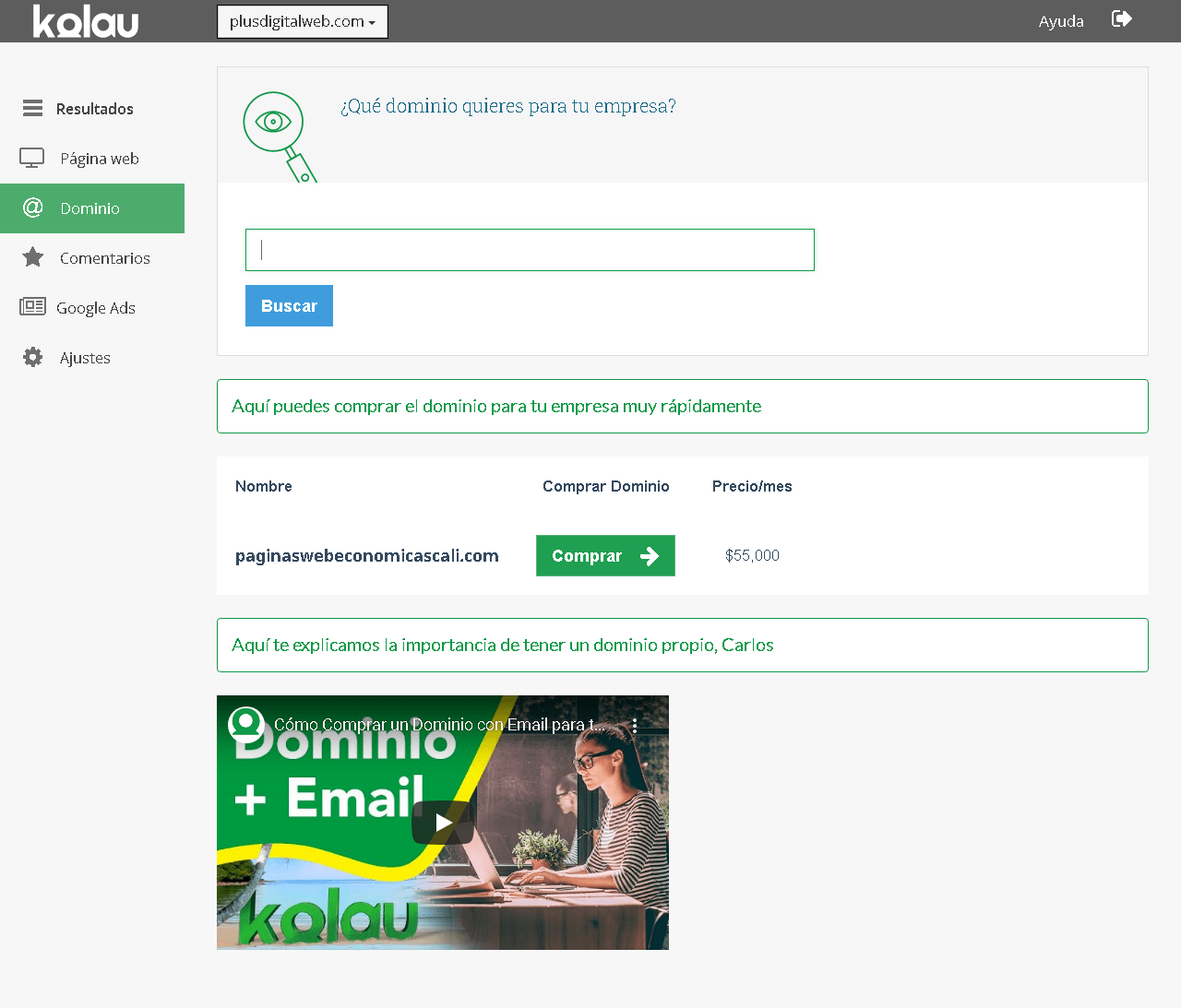
Task: Click Comprar for paginaswebeconomicascali.com
Action: click(x=605, y=556)
